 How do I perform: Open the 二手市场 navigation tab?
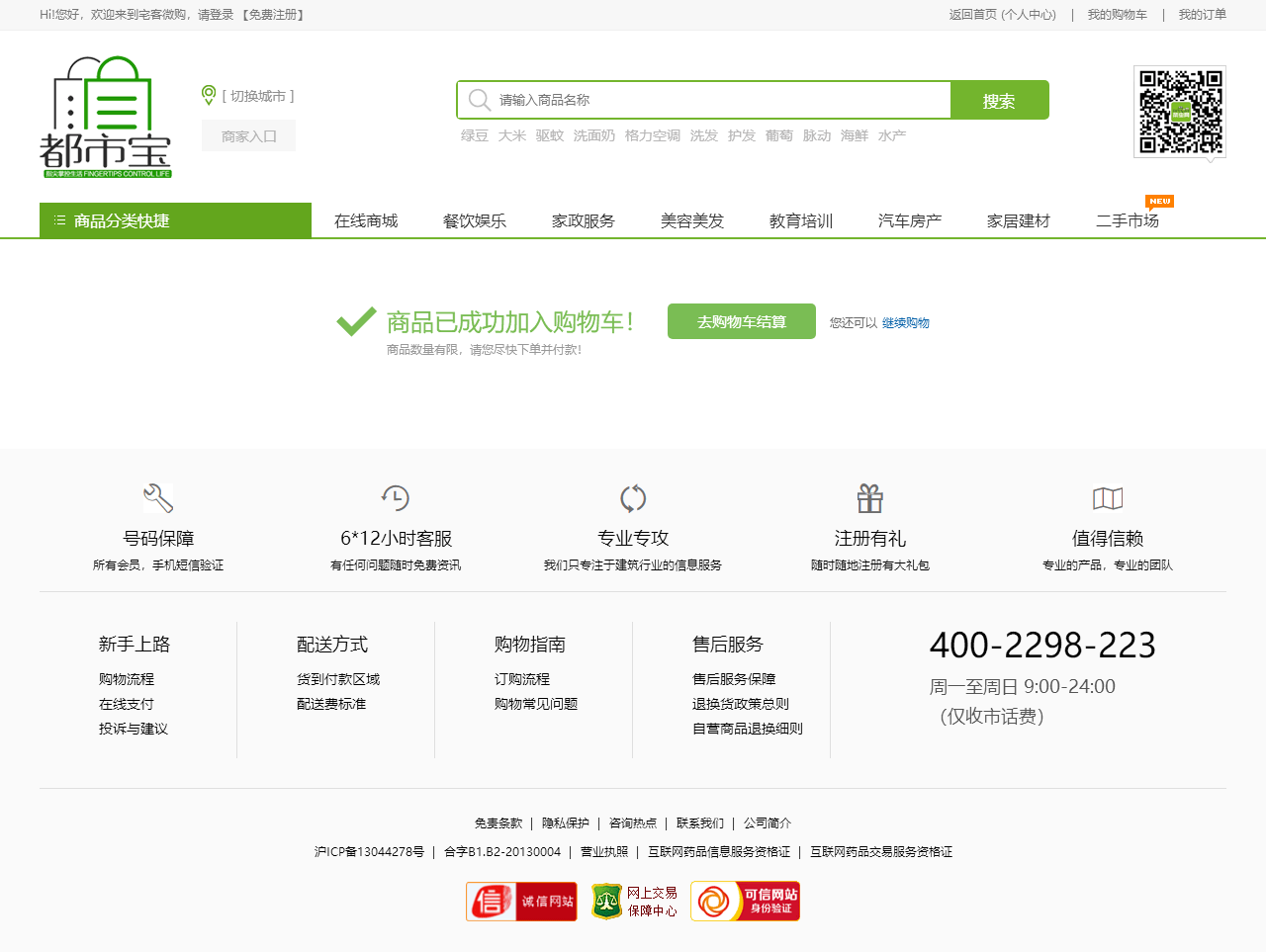(x=1128, y=220)
